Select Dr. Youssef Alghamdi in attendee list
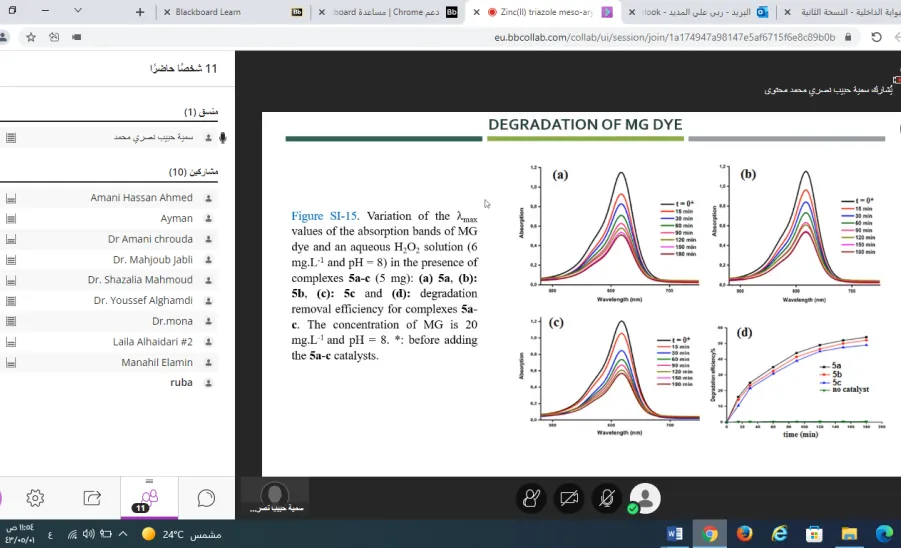901x548 pixels. [143, 300]
